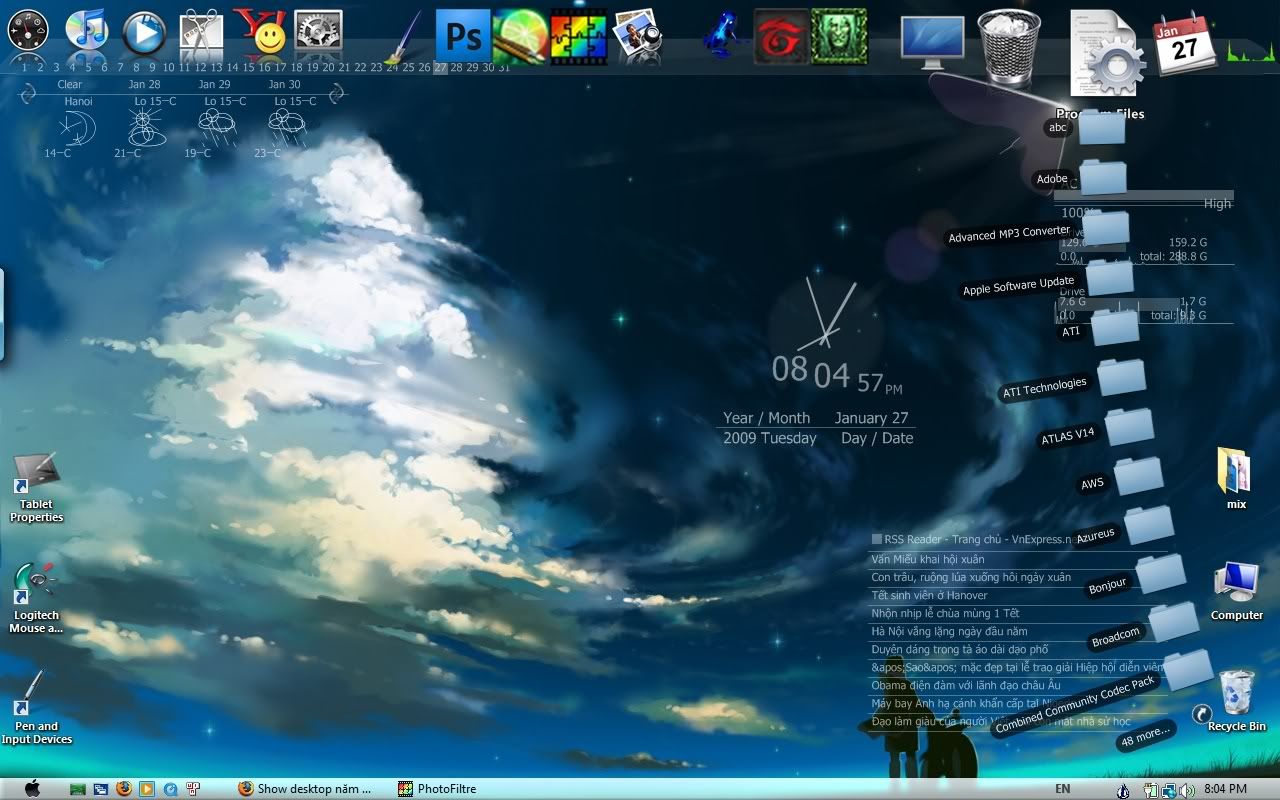Image resolution: width=1280 pixels, height=800 pixels.
Task: Launch the Photoshop icon in the dock
Action: [463, 35]
